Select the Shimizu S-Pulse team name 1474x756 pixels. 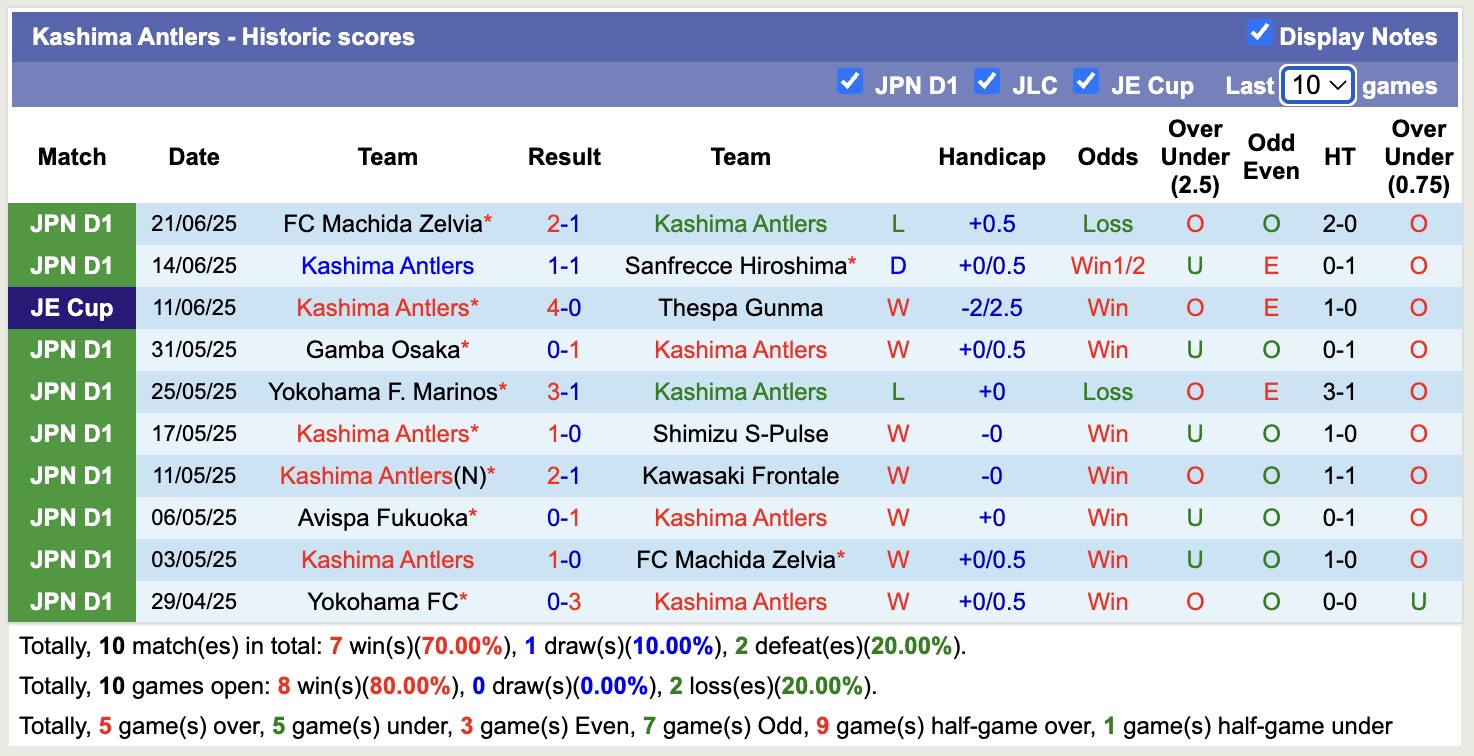pos(740,433)
